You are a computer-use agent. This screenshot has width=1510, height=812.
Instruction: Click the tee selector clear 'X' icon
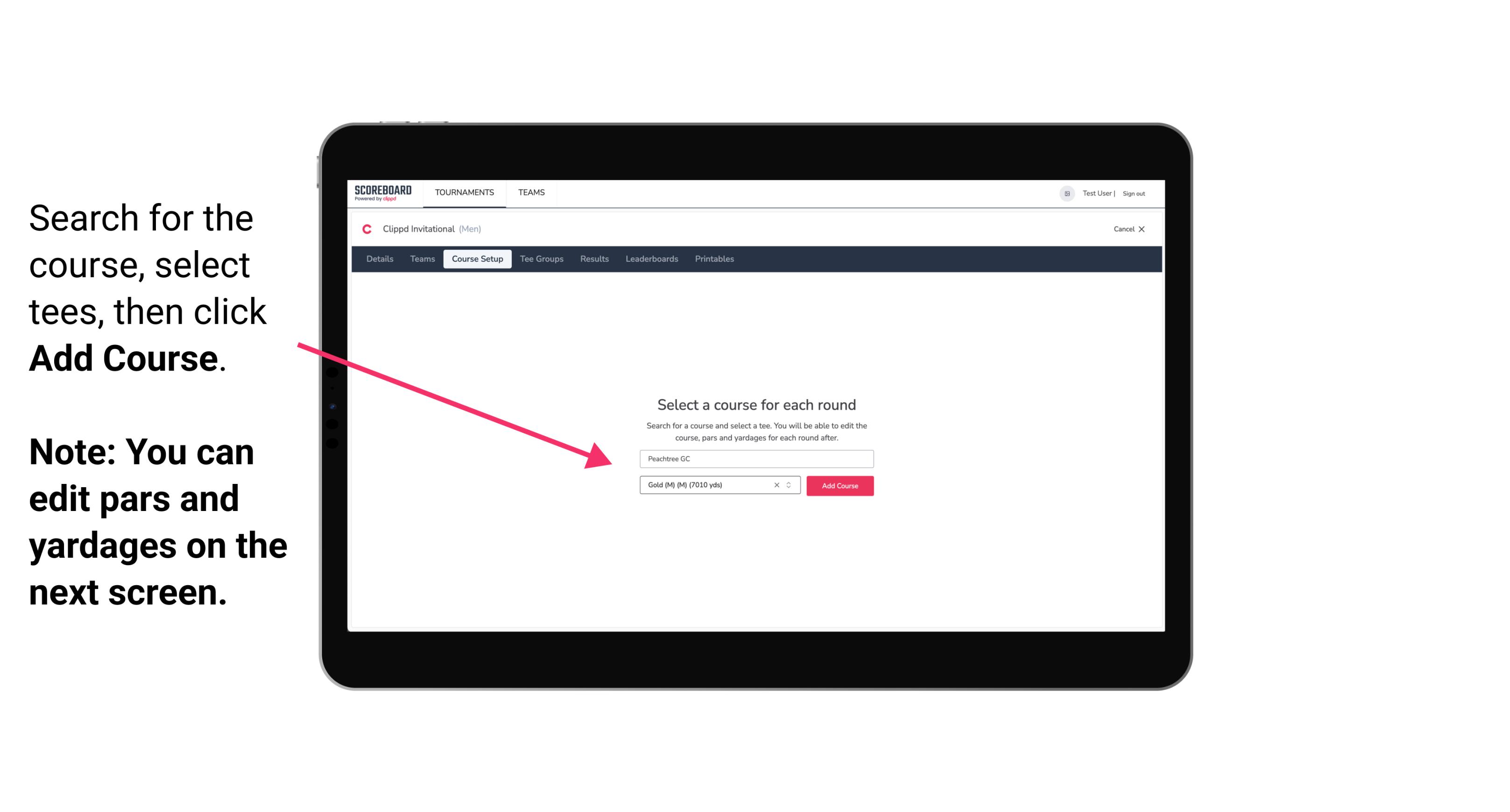point(778,485)
